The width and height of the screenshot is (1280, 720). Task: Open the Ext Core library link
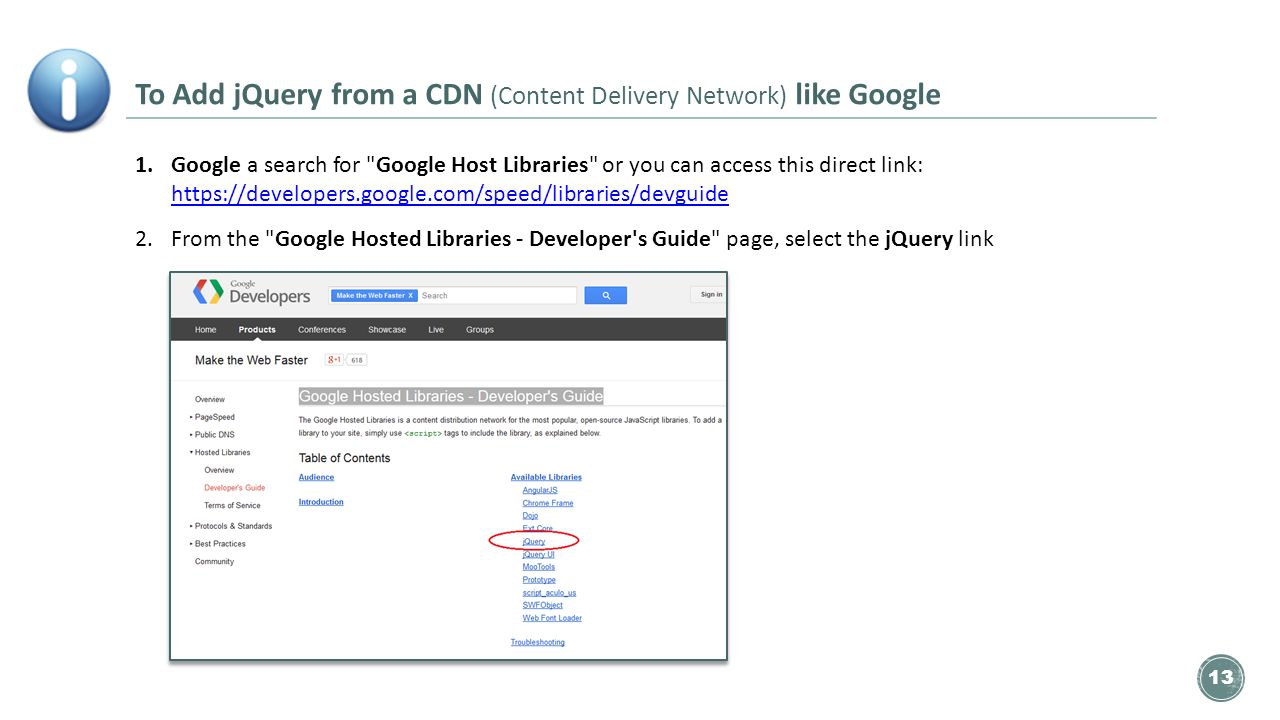click(x=537, y=529)
